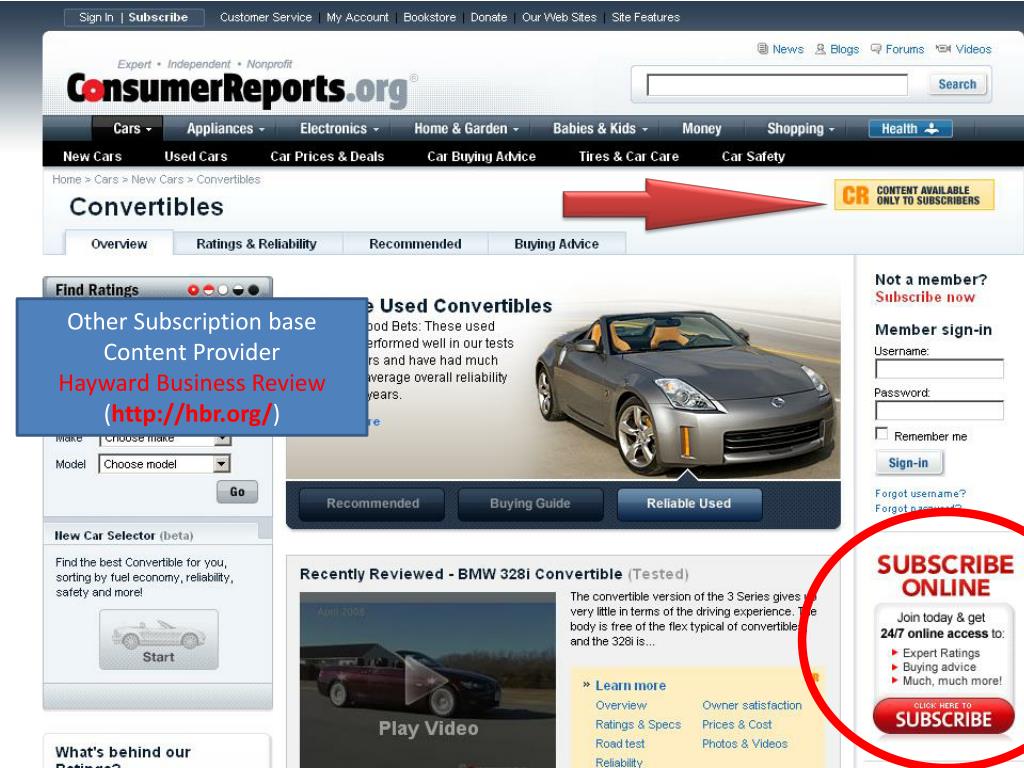Image resolution: width=1024 pixels, height=768 pixels.
Task: Check the Remember me checkbox
Action: pos(882,434)
